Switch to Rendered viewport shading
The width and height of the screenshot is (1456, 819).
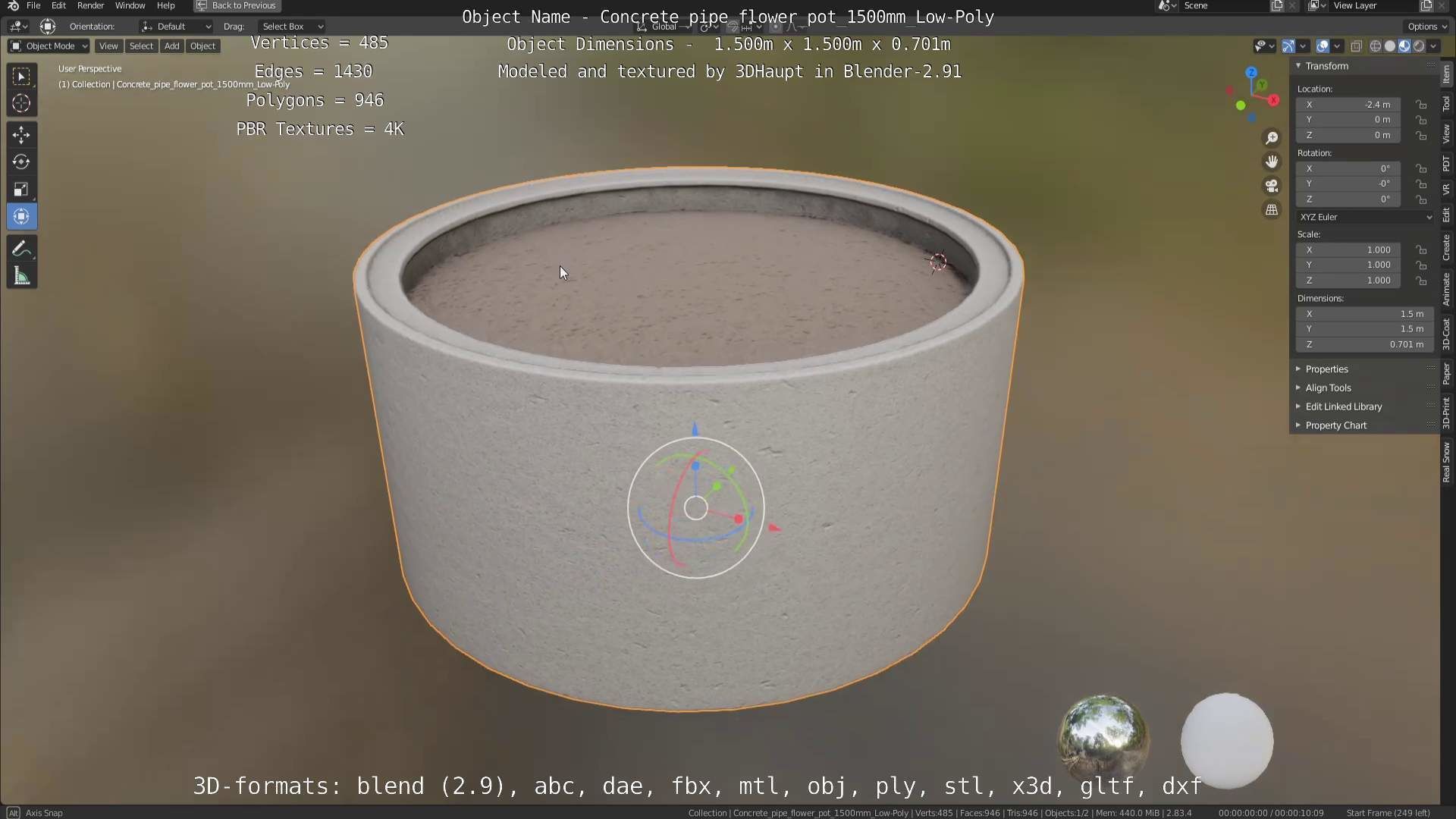[x=1419, y=46]
